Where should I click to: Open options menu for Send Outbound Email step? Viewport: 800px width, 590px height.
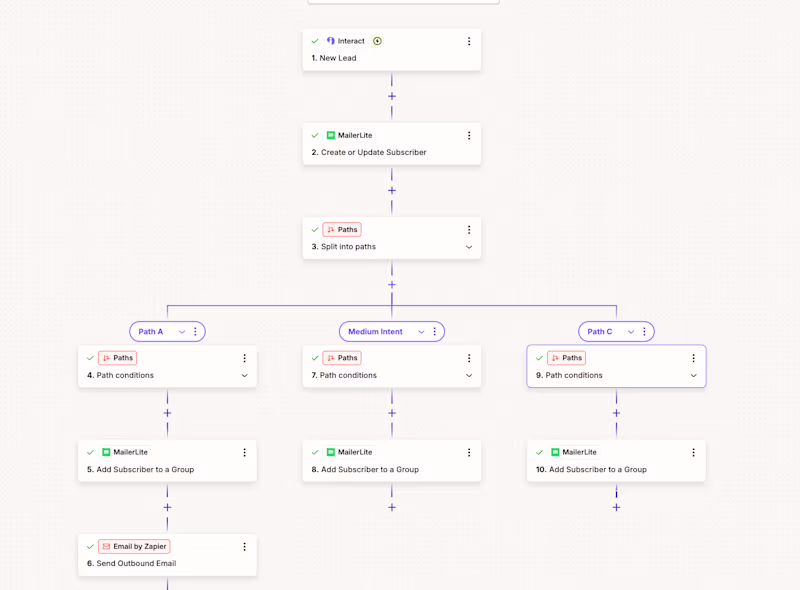pos(244,547)
